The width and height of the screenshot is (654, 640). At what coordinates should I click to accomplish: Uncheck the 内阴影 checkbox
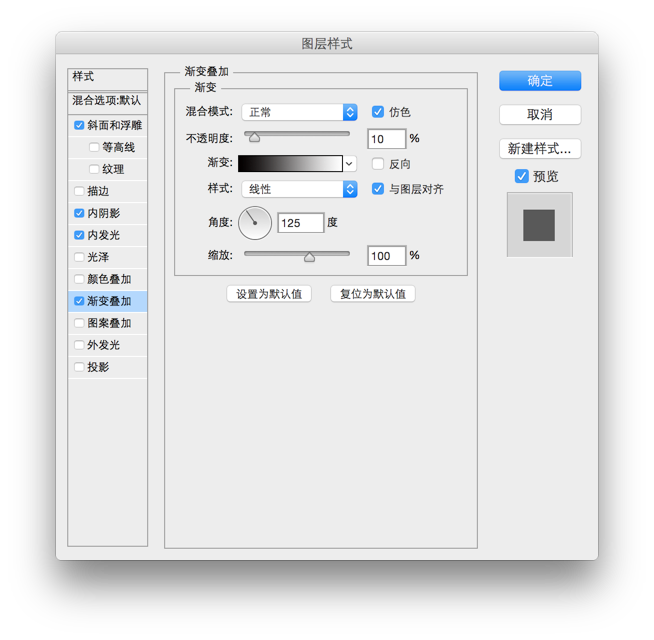[79, 213]
